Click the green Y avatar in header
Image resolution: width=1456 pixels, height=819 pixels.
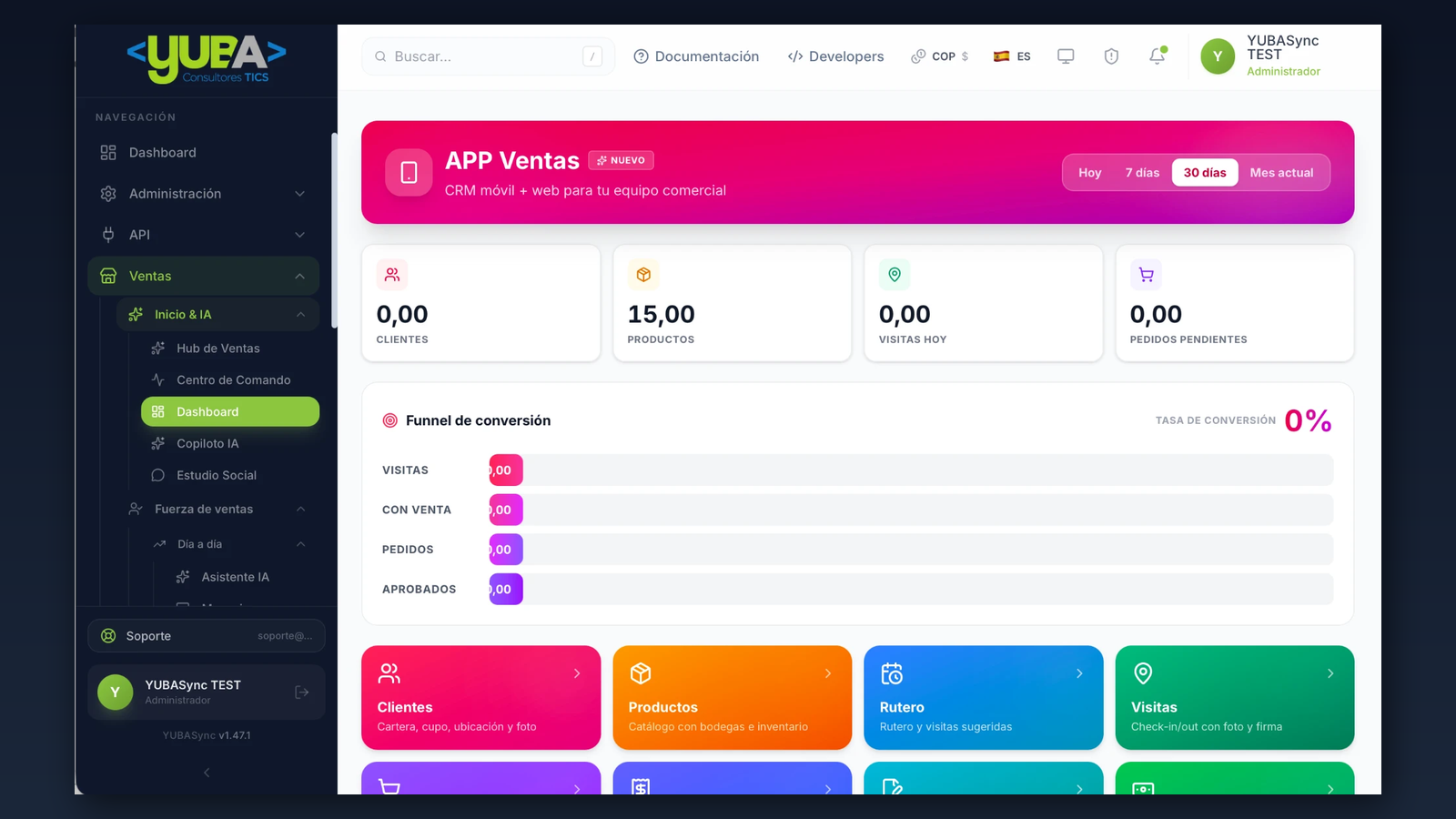[x=1218, y=56]
